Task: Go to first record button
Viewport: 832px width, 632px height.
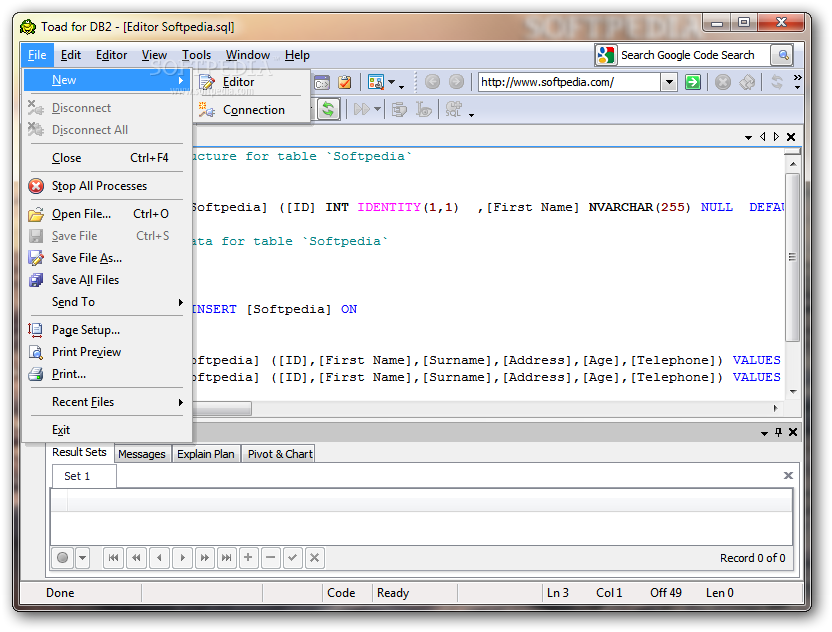Action: [114, 558]
